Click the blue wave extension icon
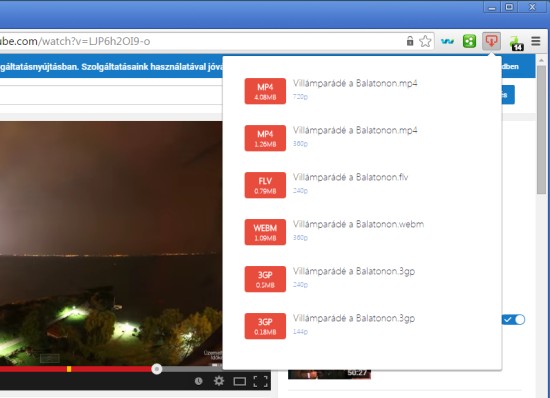Viewport: 550px width, 398px height. (x=447, y=41)
